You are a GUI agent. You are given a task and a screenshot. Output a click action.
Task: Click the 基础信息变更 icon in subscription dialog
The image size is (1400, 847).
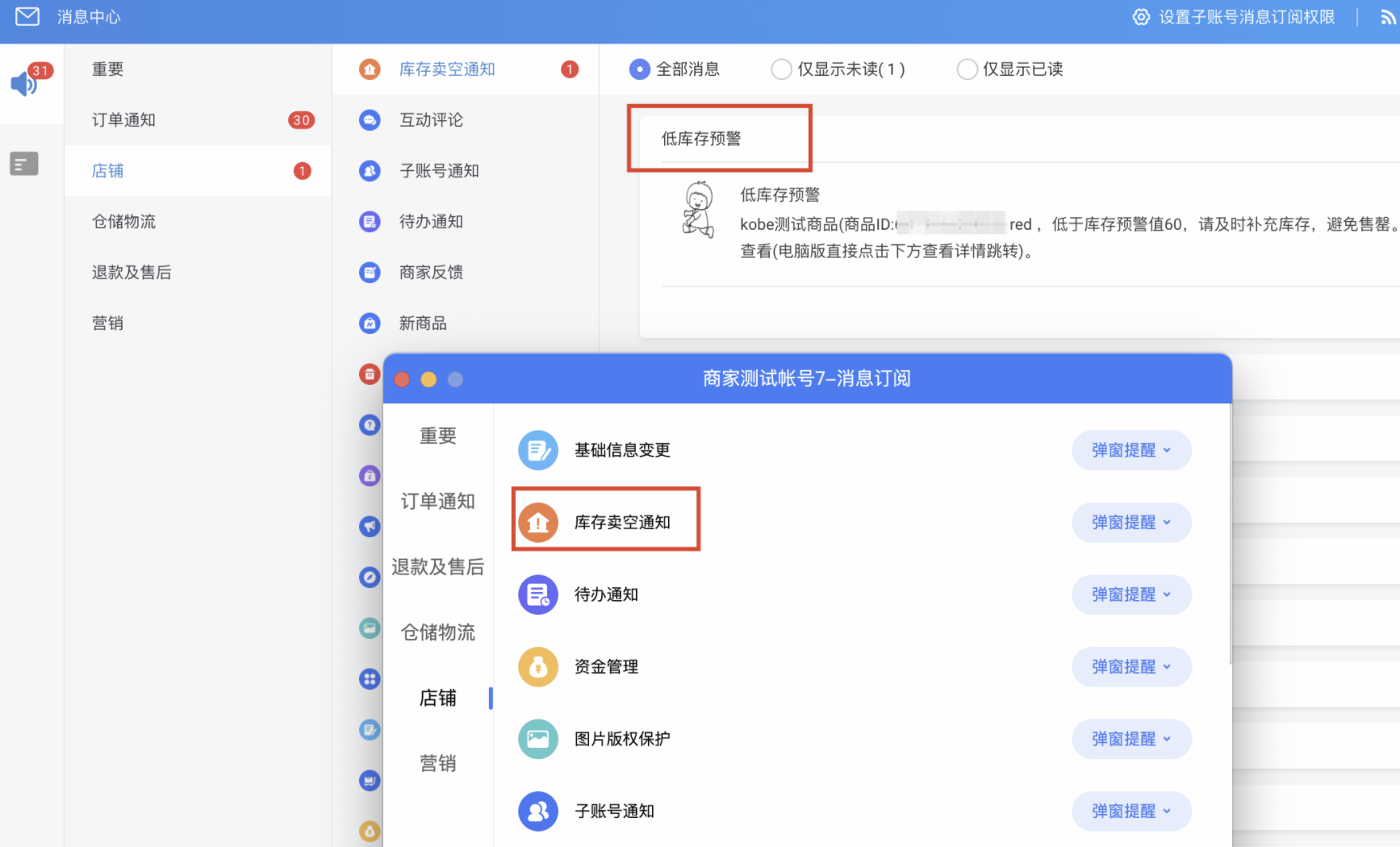538,450
